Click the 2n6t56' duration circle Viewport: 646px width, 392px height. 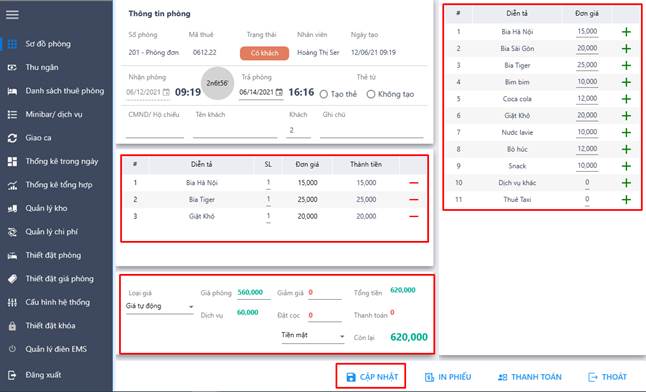point(217,83)
